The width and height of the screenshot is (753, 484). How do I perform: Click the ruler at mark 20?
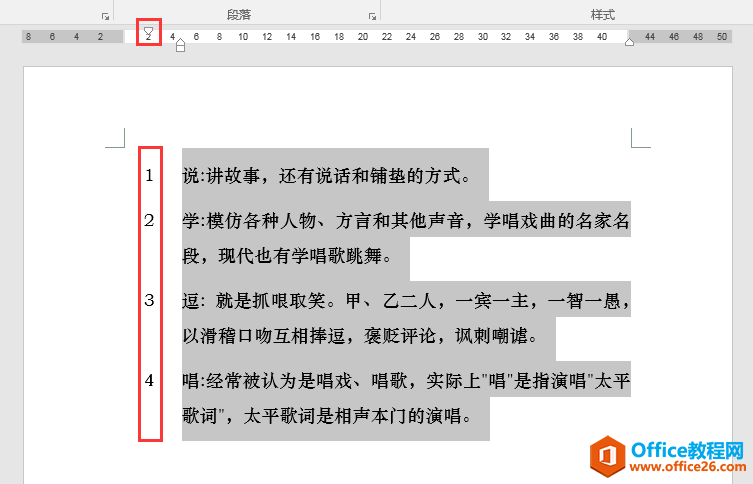[363, 36]
